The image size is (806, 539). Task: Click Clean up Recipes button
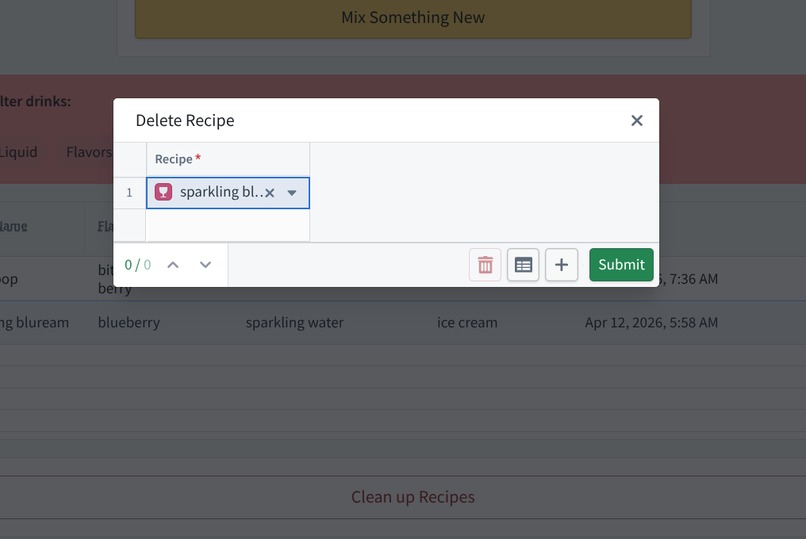point(413,497)
